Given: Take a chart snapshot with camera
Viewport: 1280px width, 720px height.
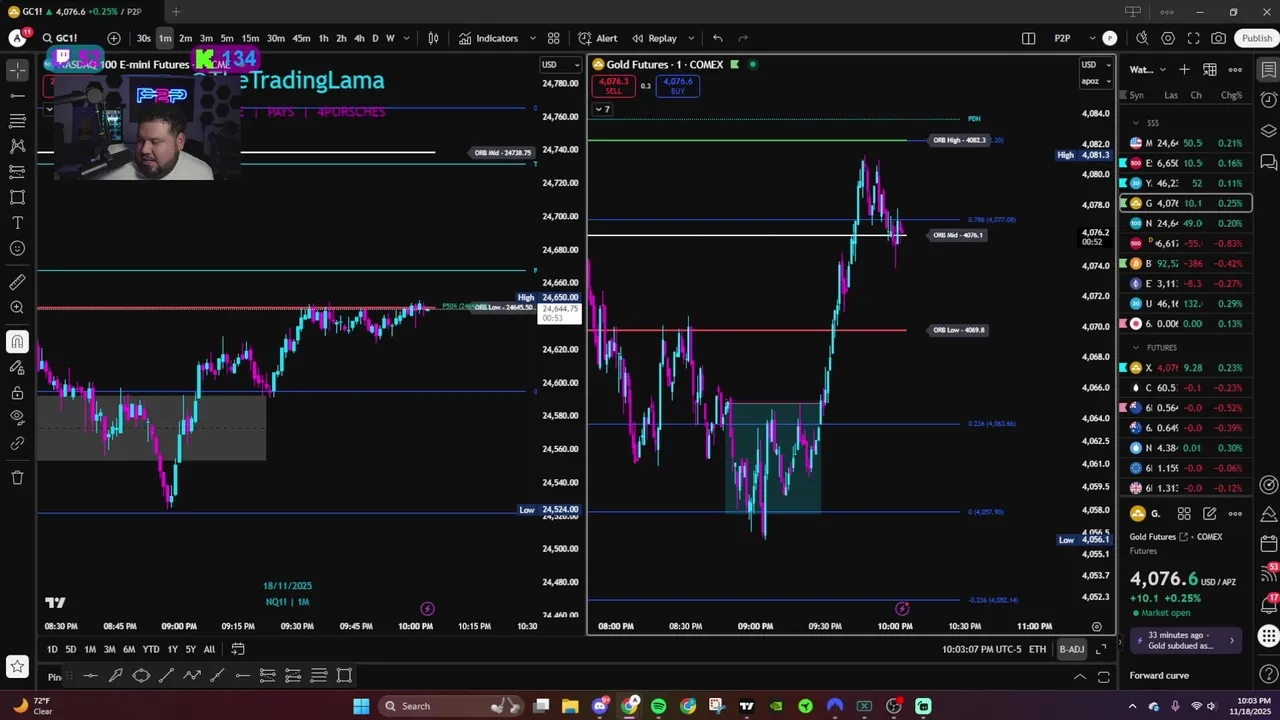Looking at the screenshot, I should 1218,38.
